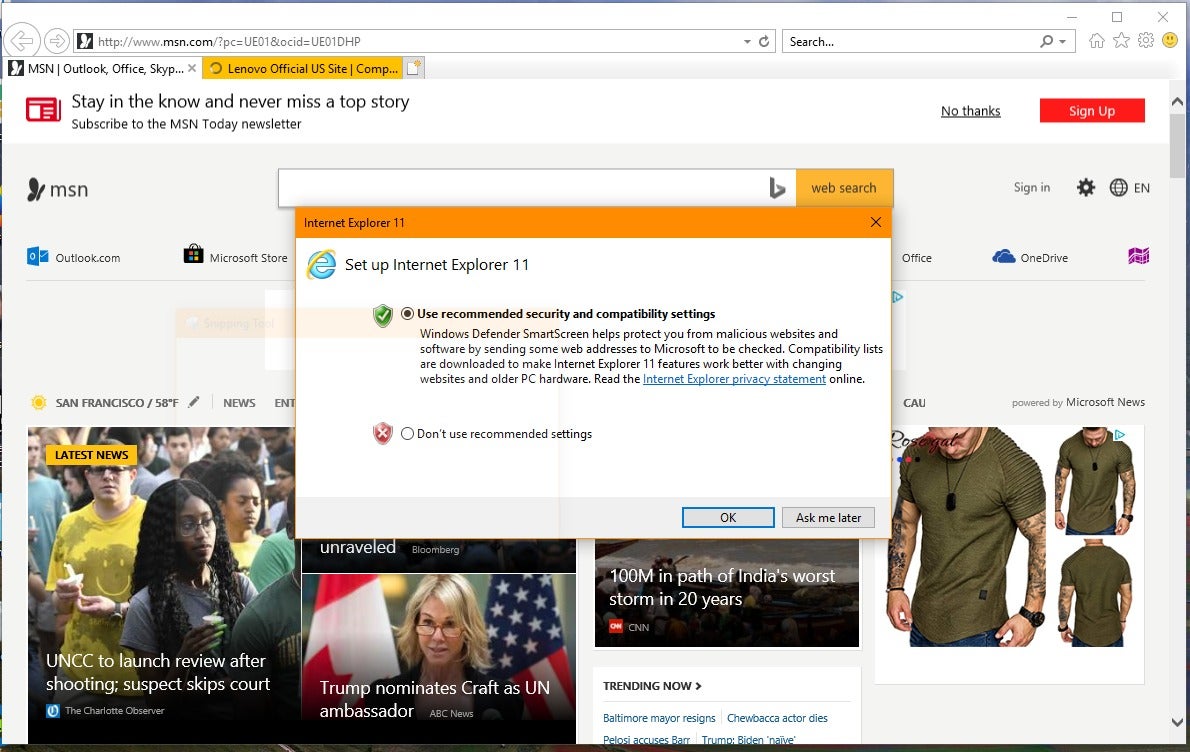This screenshot has height=752, width=1190.
Task: Close the Internet Explorer 11 setup dialog
Action: click(876, 222)
